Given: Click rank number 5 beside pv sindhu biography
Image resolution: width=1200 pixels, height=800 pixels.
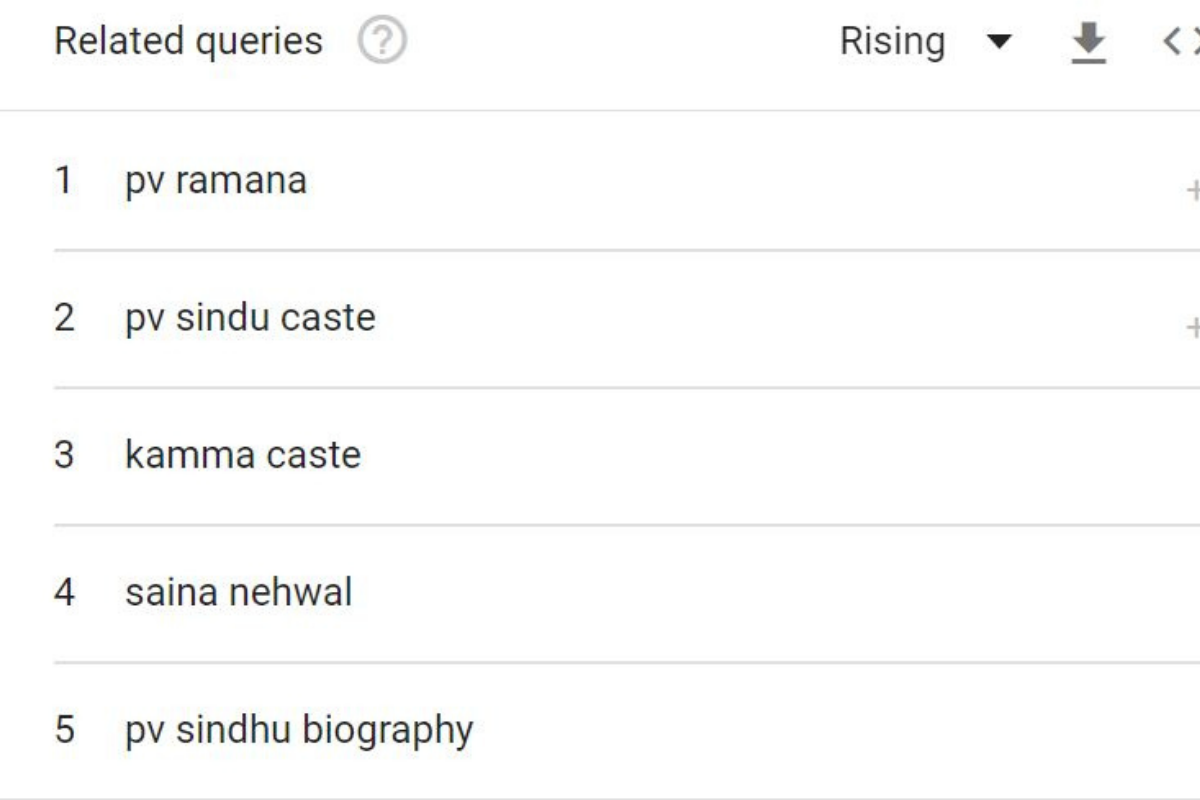Looking at the screenshot, I should tap(64, 730).
